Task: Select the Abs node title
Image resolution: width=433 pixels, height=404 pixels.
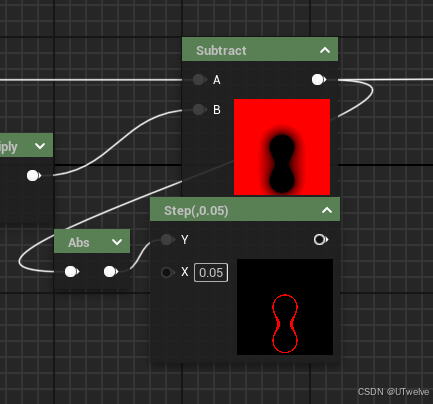Action: coord(79,242)
